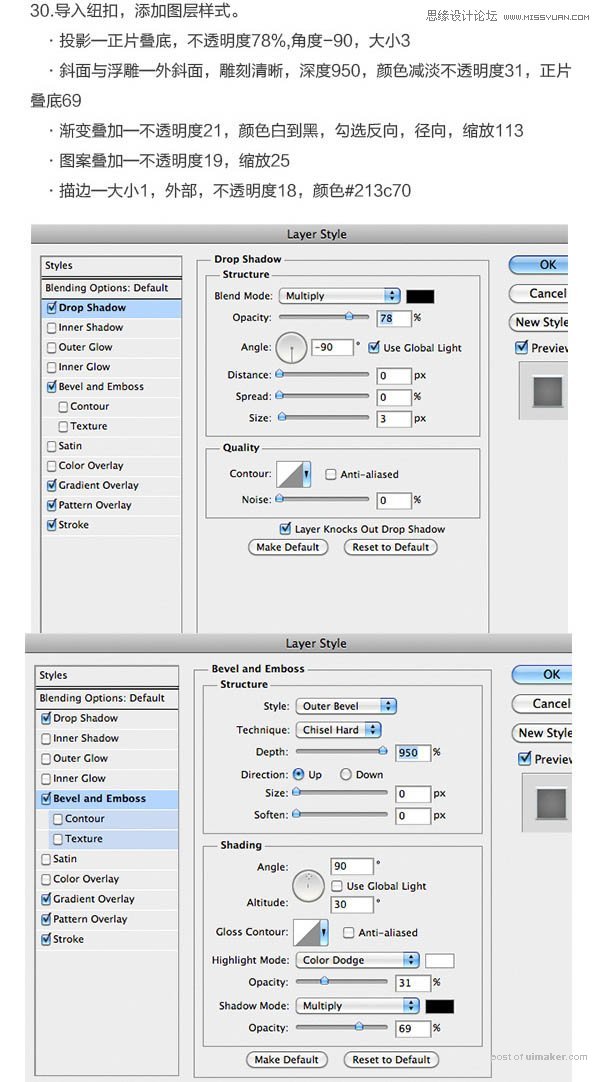Click Cancel in the Drop Shadow dialog
Viewport: 600px width, 1082px height.
(x=539, y=293)
